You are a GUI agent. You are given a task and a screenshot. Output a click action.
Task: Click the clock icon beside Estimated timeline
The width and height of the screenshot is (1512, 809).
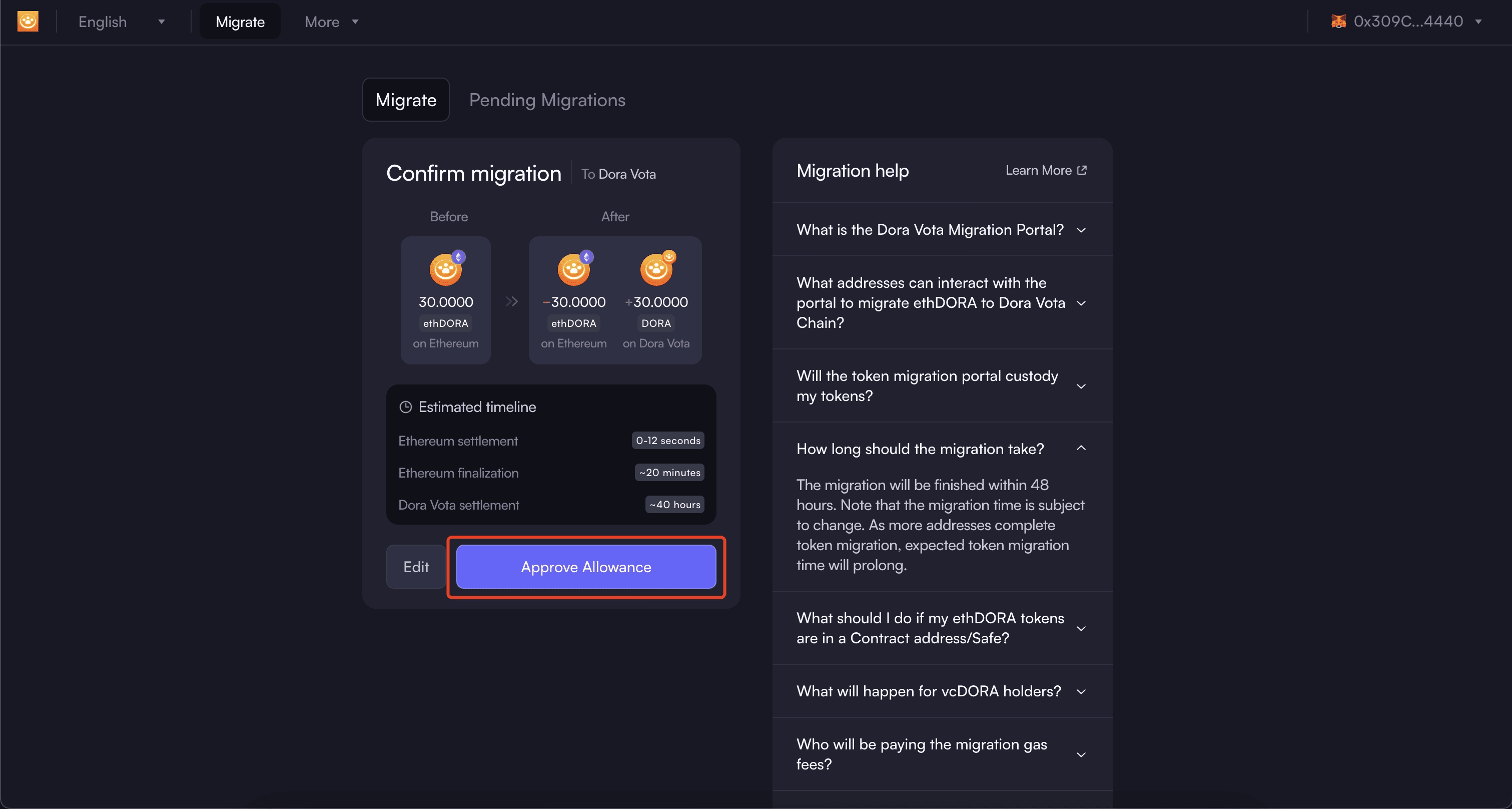click(x=405, y=408)
